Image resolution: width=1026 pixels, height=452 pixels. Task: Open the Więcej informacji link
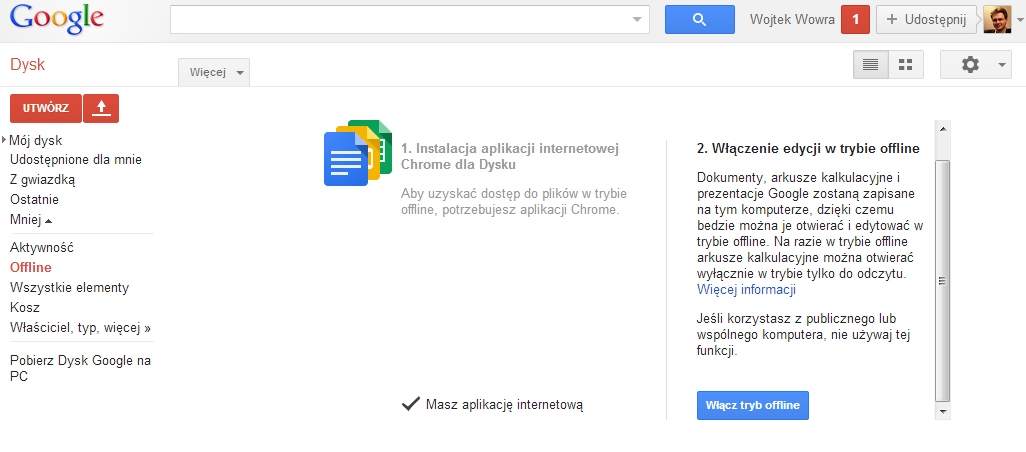(747, 290)
